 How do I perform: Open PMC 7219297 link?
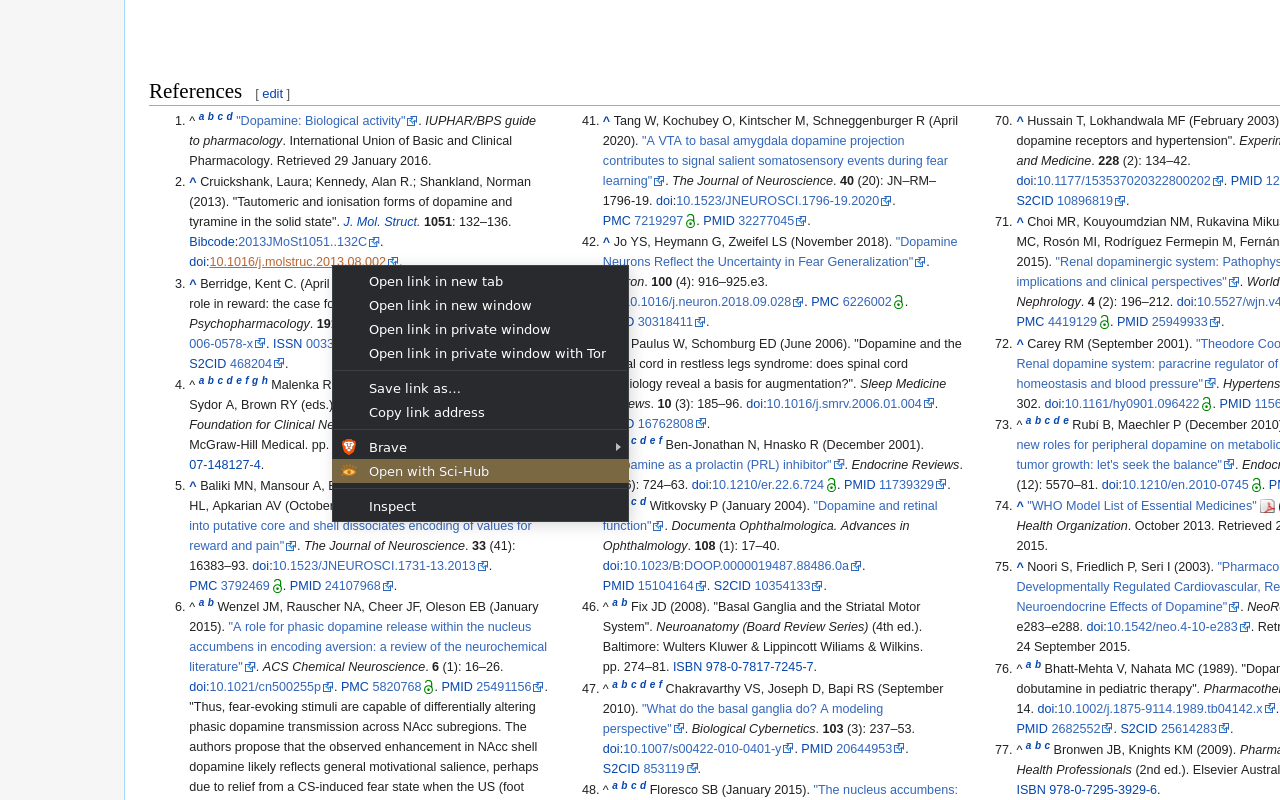coord(658,221)
